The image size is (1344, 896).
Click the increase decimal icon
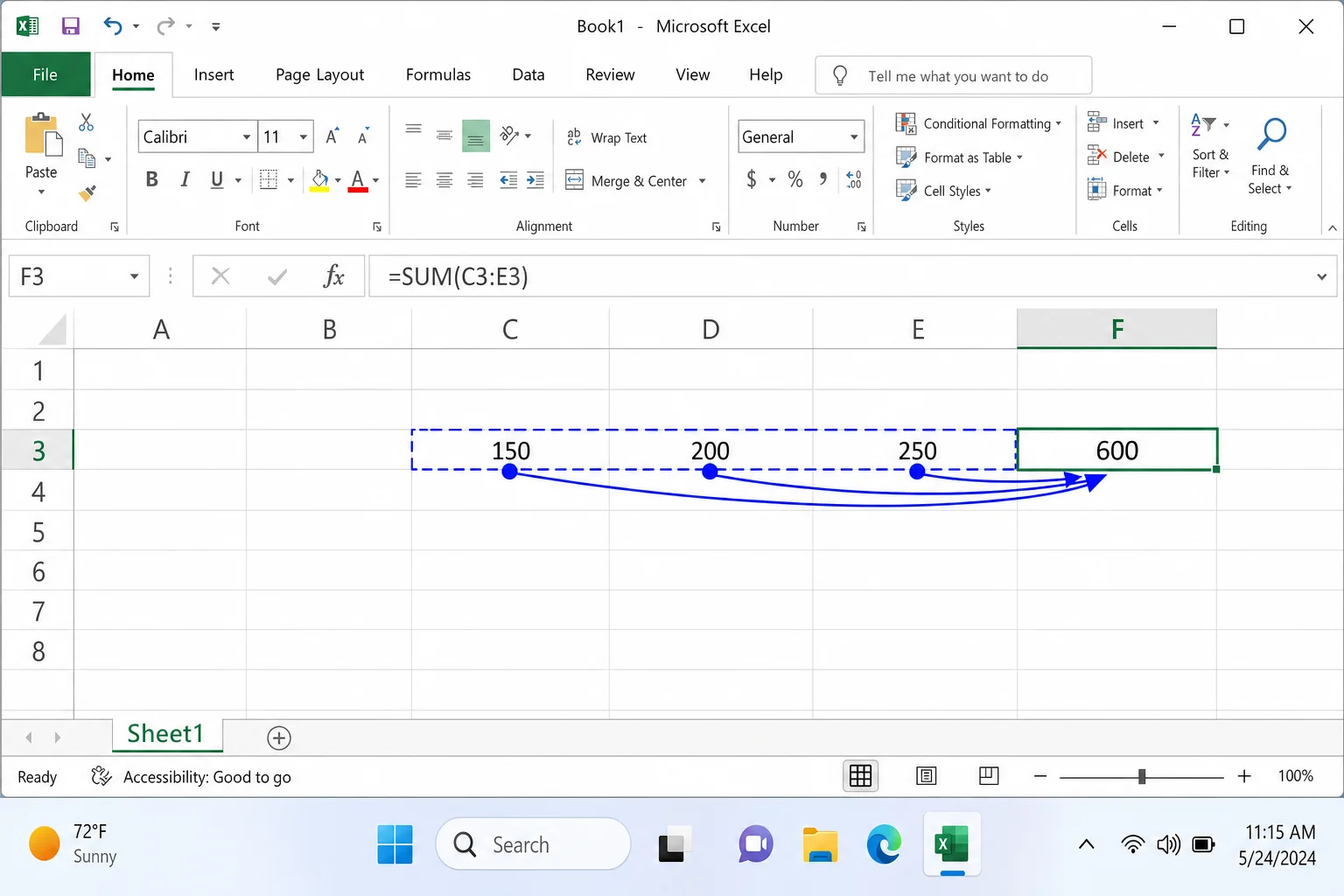pos(854,179)
